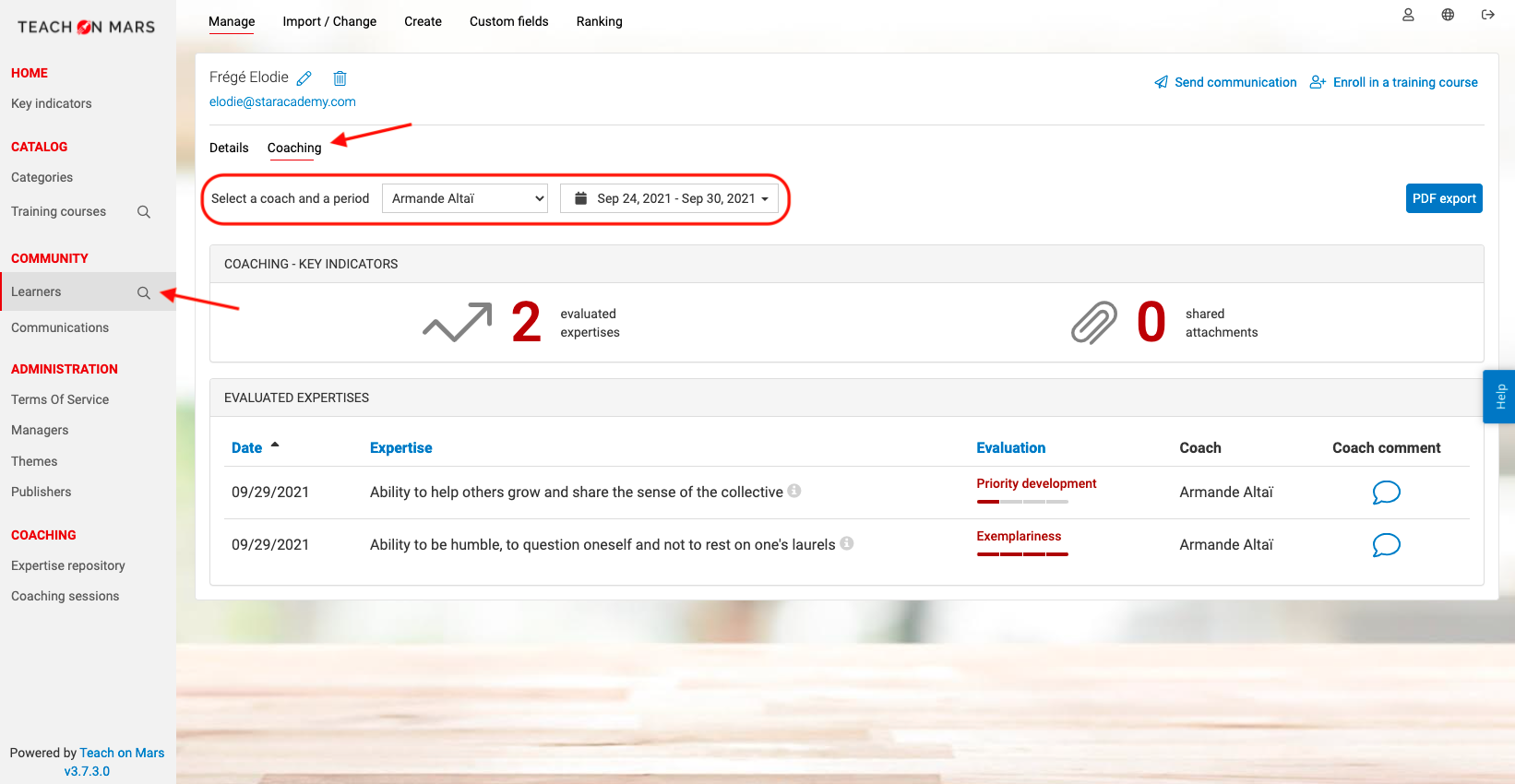This screenshot has width=1515, height=784.
Task: Open Import / Change menu
Action: point(329,21)
